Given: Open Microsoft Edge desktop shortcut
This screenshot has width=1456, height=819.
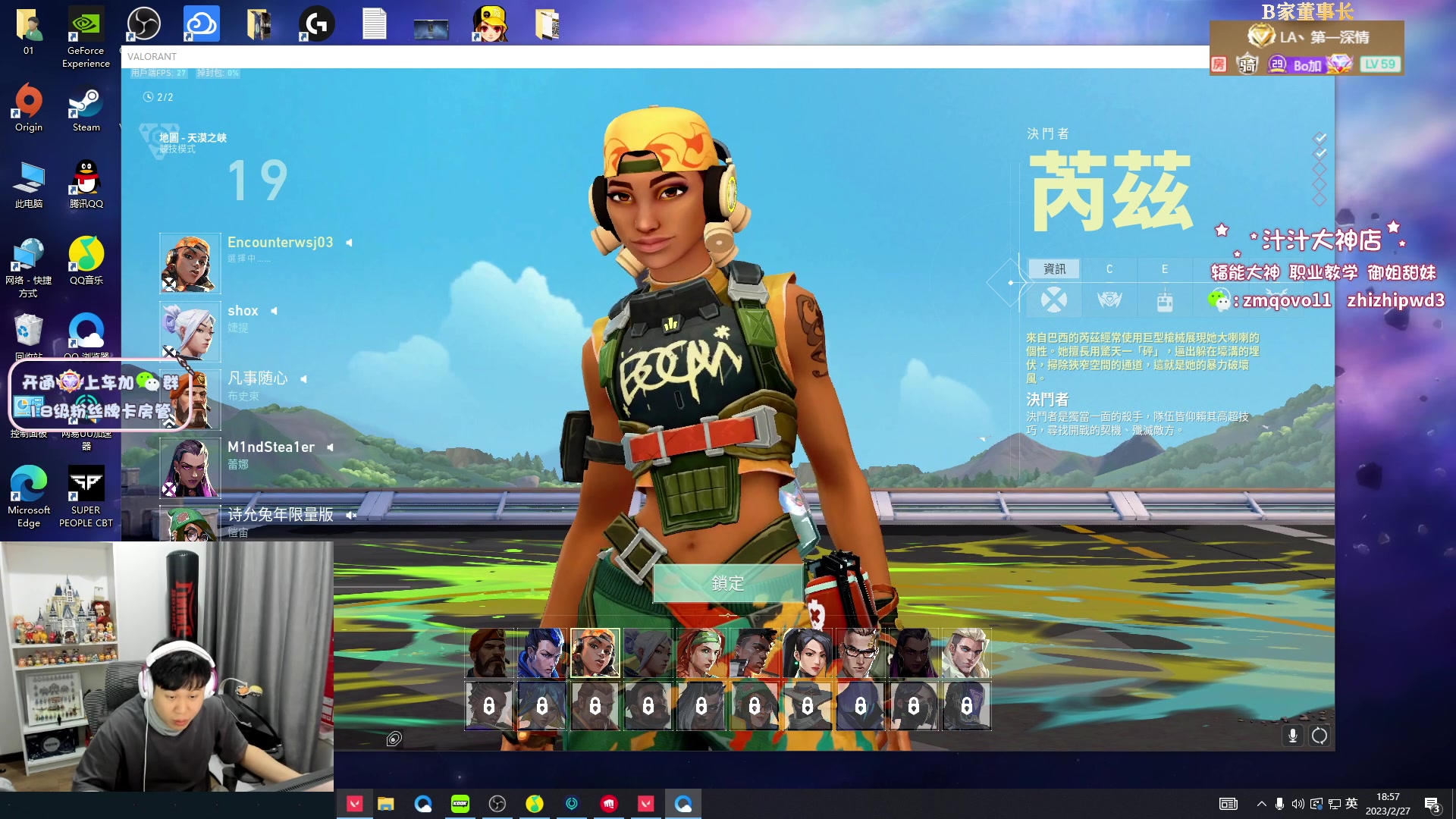Looking at the screenshot, I should point(29,496).
